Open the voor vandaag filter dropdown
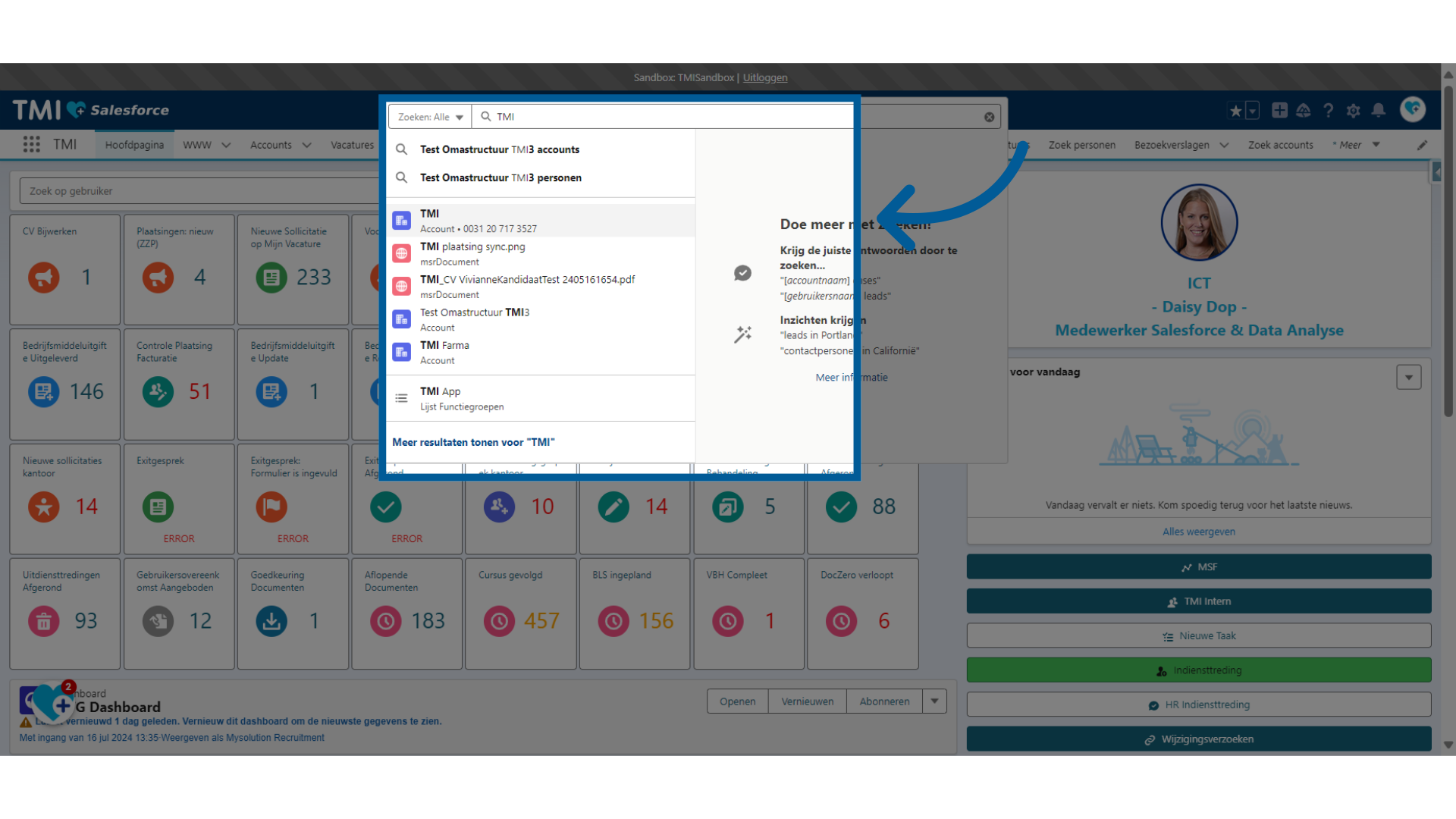Screen dimensions: 1456x819 point(1409,377)
